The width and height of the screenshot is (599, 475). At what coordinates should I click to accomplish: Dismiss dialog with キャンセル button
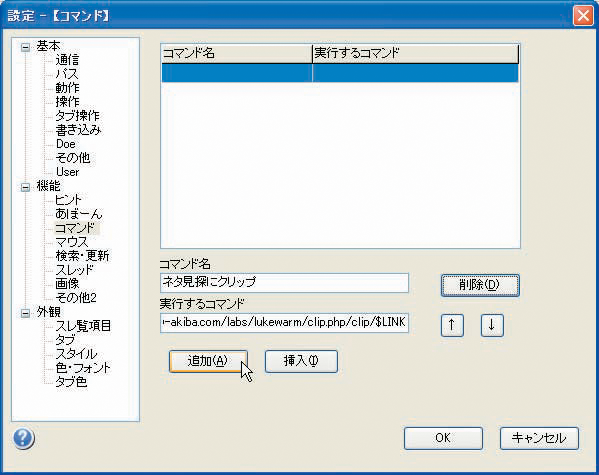tap(539, 438)
